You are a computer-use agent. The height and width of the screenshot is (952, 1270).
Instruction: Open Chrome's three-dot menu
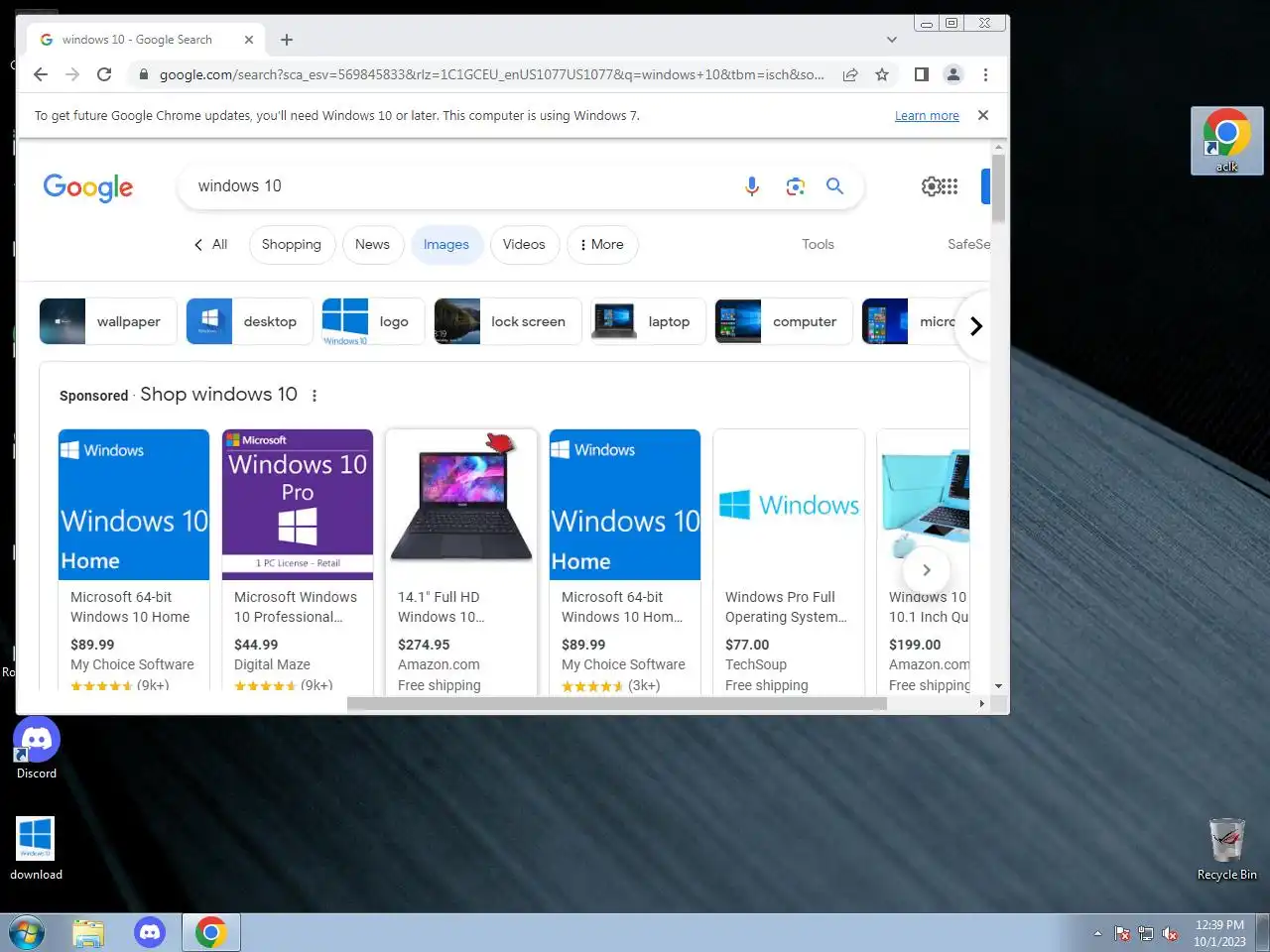pos(985,74)
